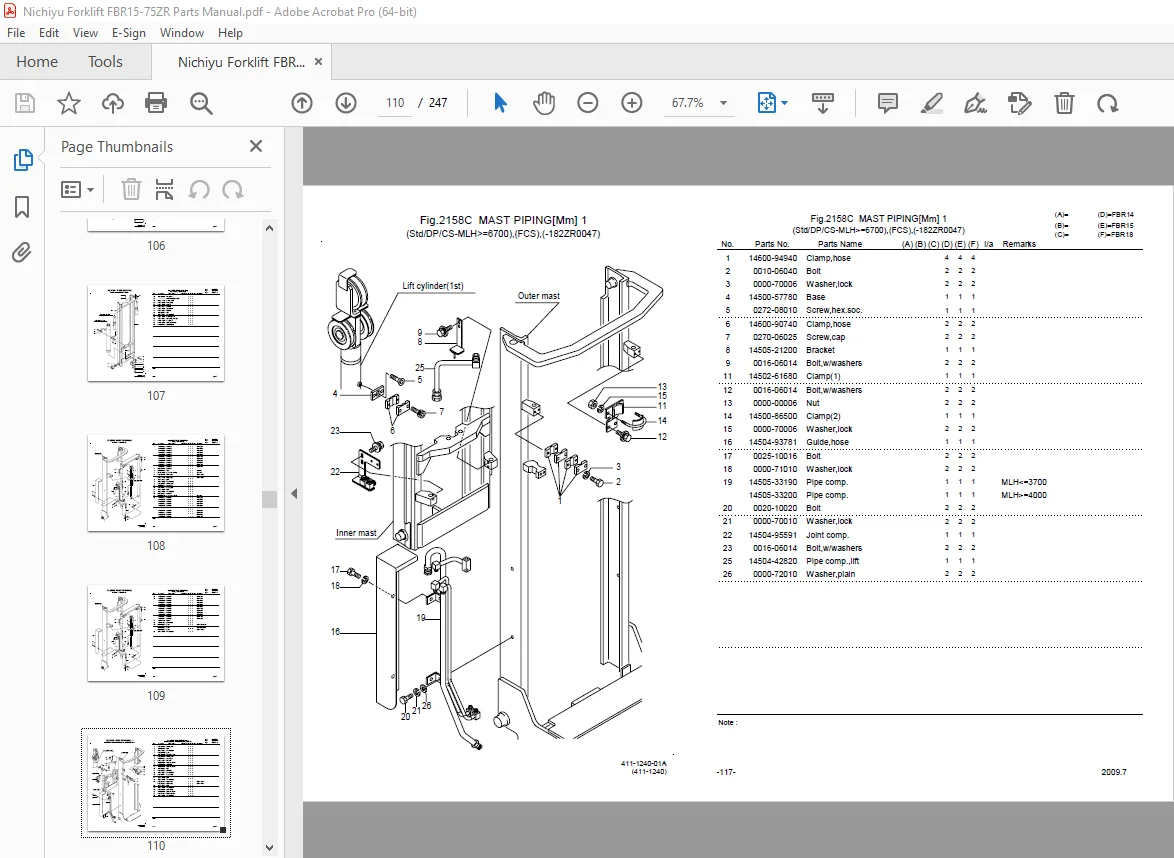1174x858 pixels.
Task: Click the Save file icon
Action: (x=25, y=103)
